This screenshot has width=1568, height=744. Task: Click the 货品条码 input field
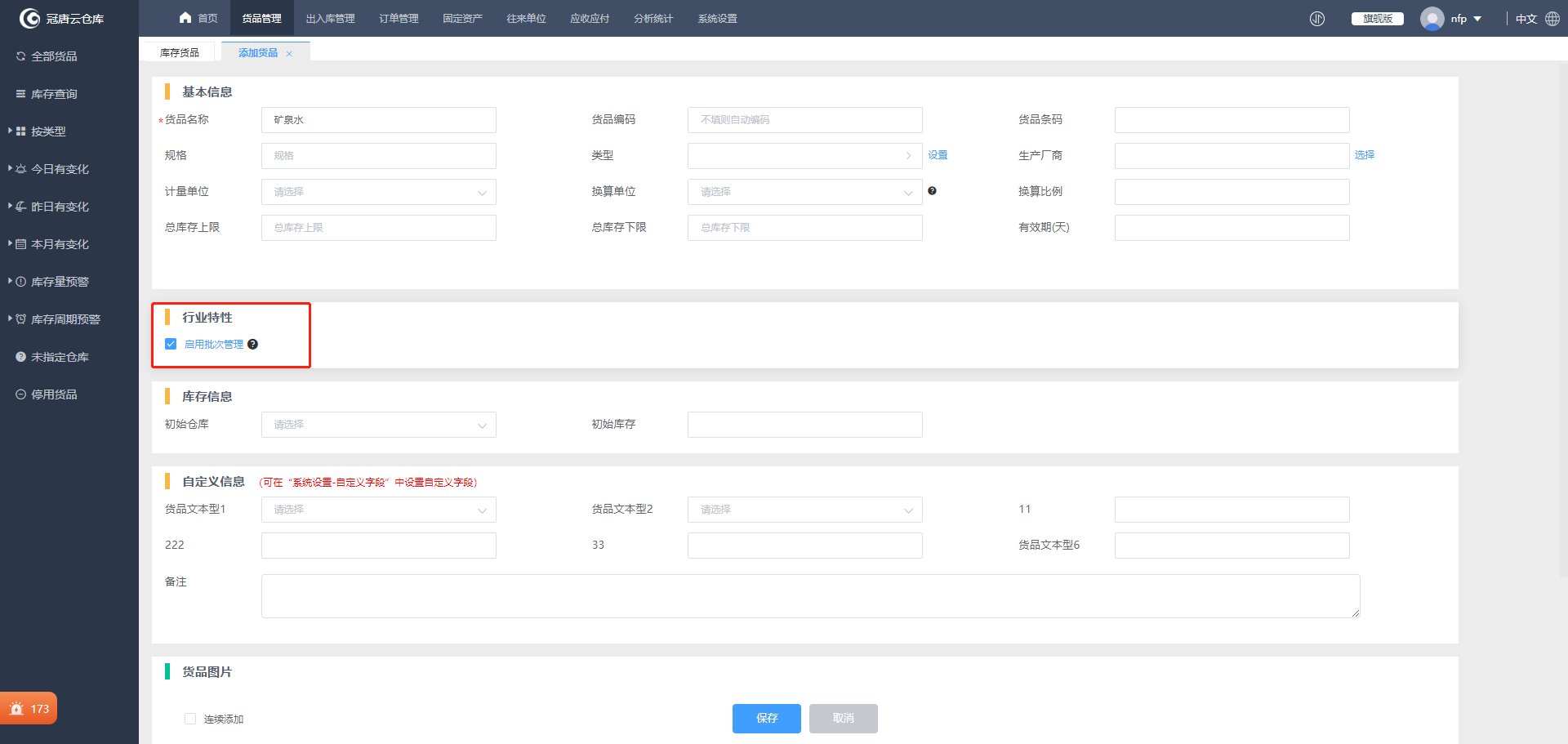pos(1232,120)
